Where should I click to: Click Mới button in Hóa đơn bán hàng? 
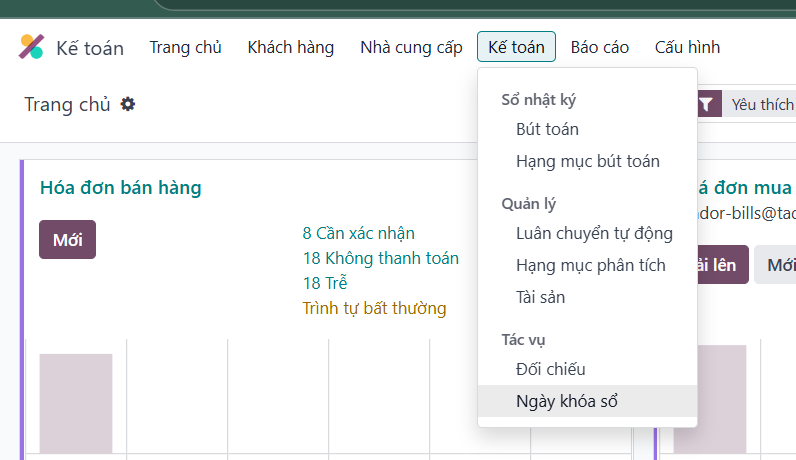[x=68, y=240]
